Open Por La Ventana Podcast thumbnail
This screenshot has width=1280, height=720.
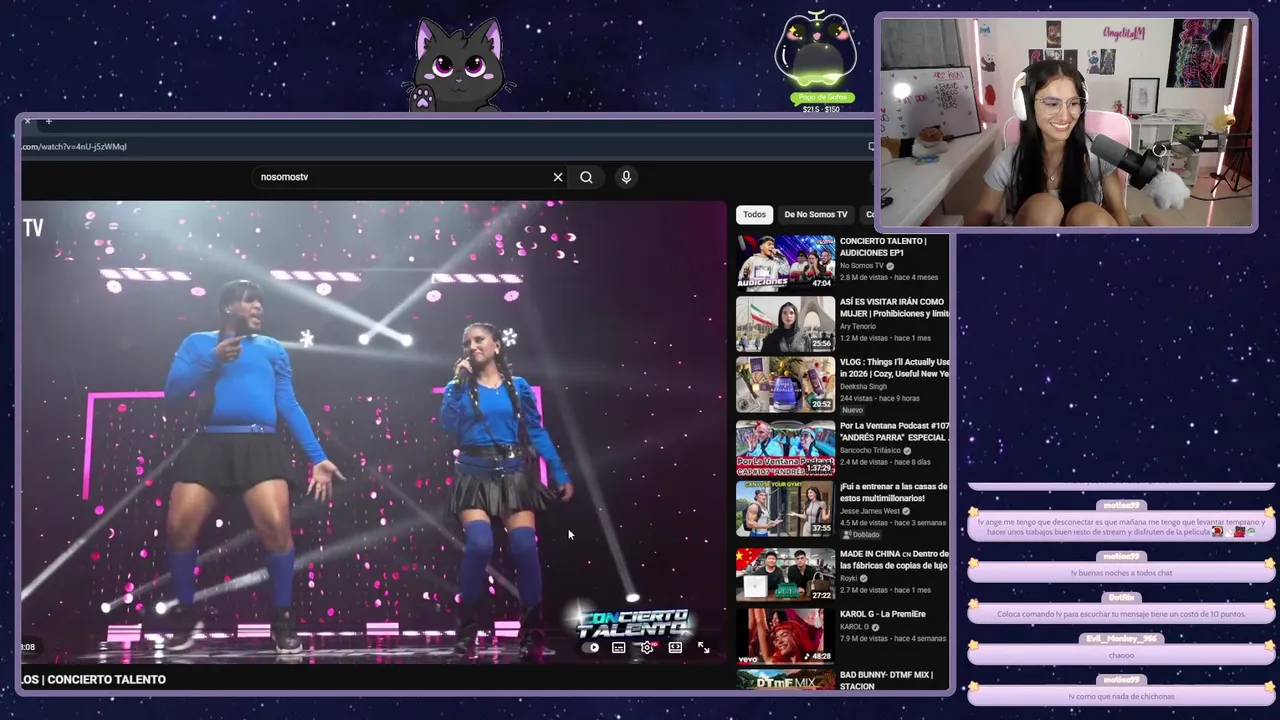pos(785,448)
